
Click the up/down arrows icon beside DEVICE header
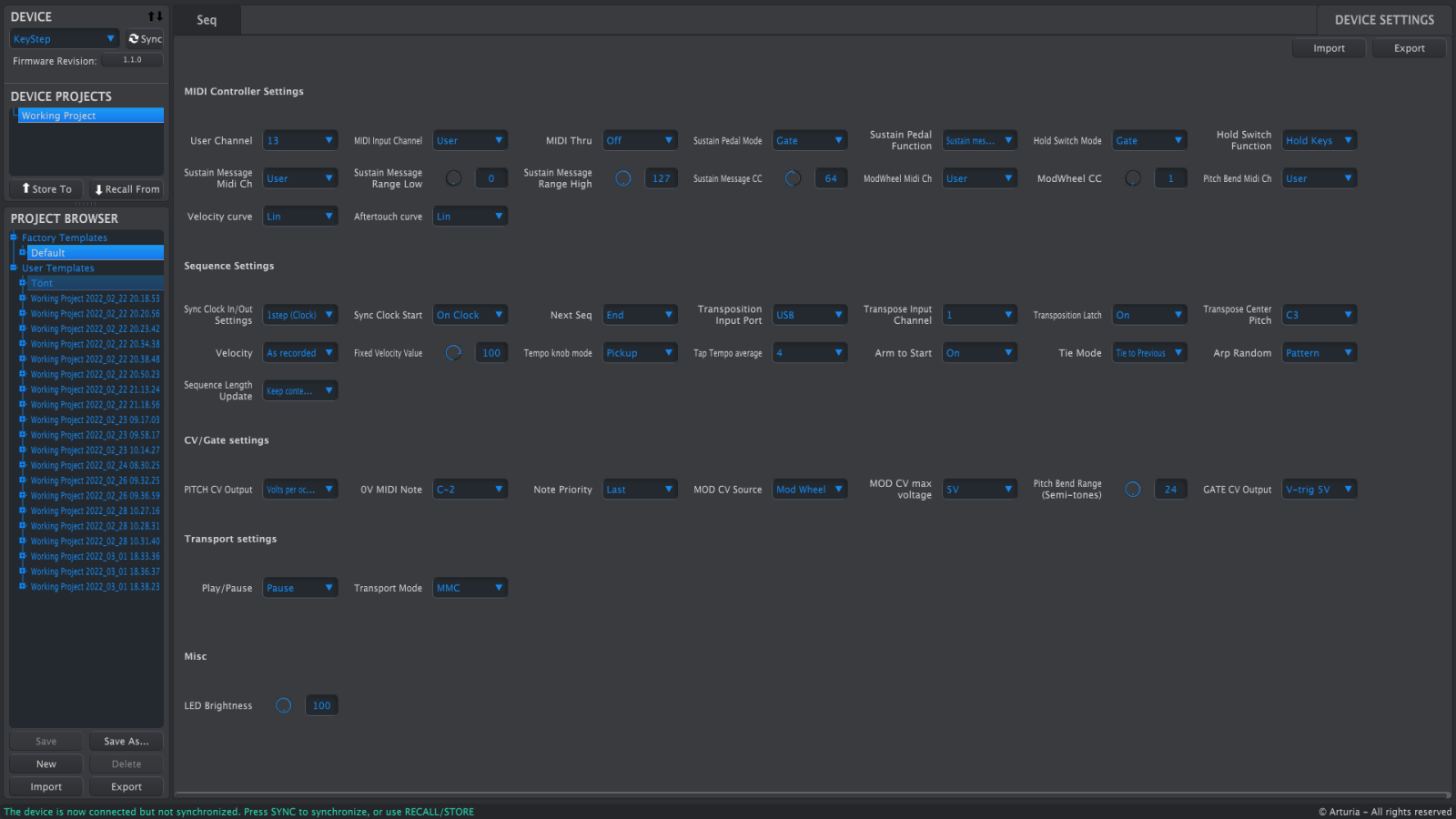(x=155, y=16)
